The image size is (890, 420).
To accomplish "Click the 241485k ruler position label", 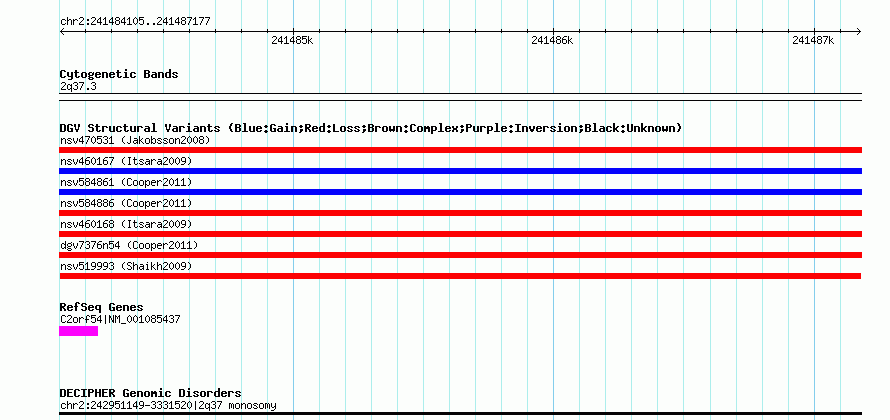I will [x=292, y=40].
